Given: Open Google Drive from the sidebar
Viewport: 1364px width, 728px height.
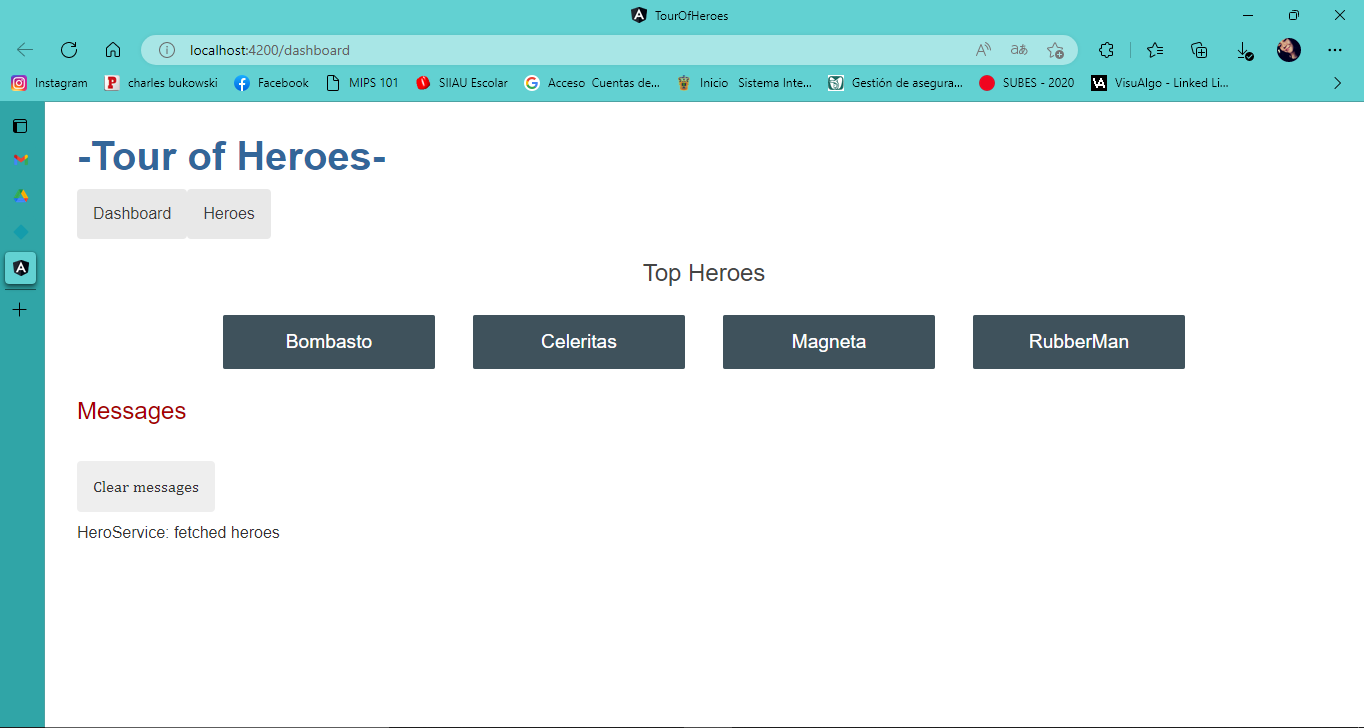Looking at the screenshot, I should coord(19,196).
